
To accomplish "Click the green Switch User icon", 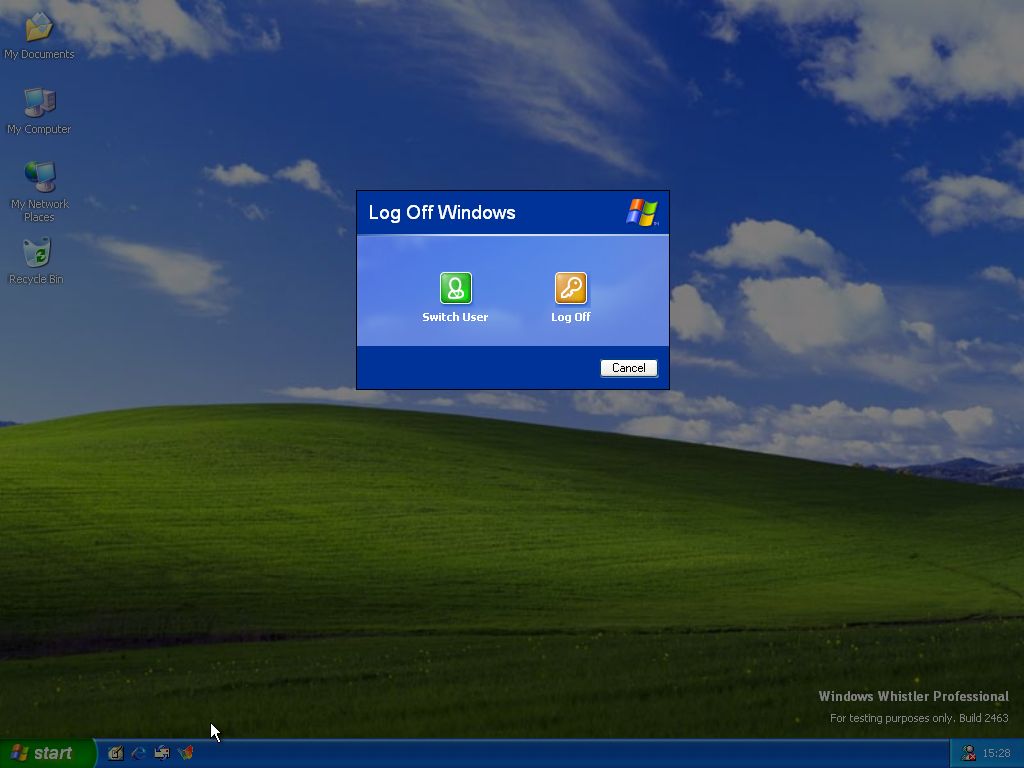I will pos(455,288).
